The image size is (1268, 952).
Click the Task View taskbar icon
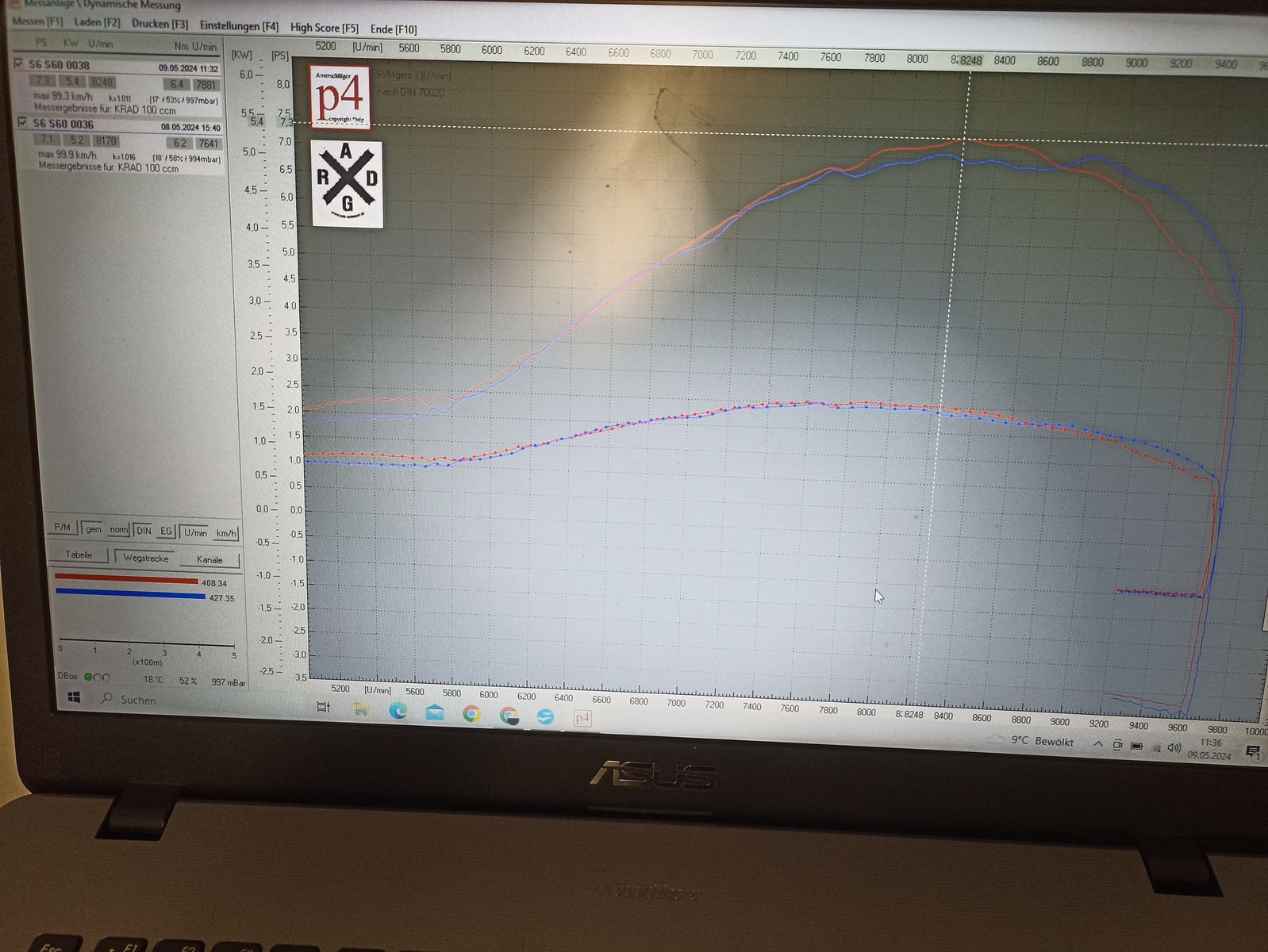pos(323,707)
